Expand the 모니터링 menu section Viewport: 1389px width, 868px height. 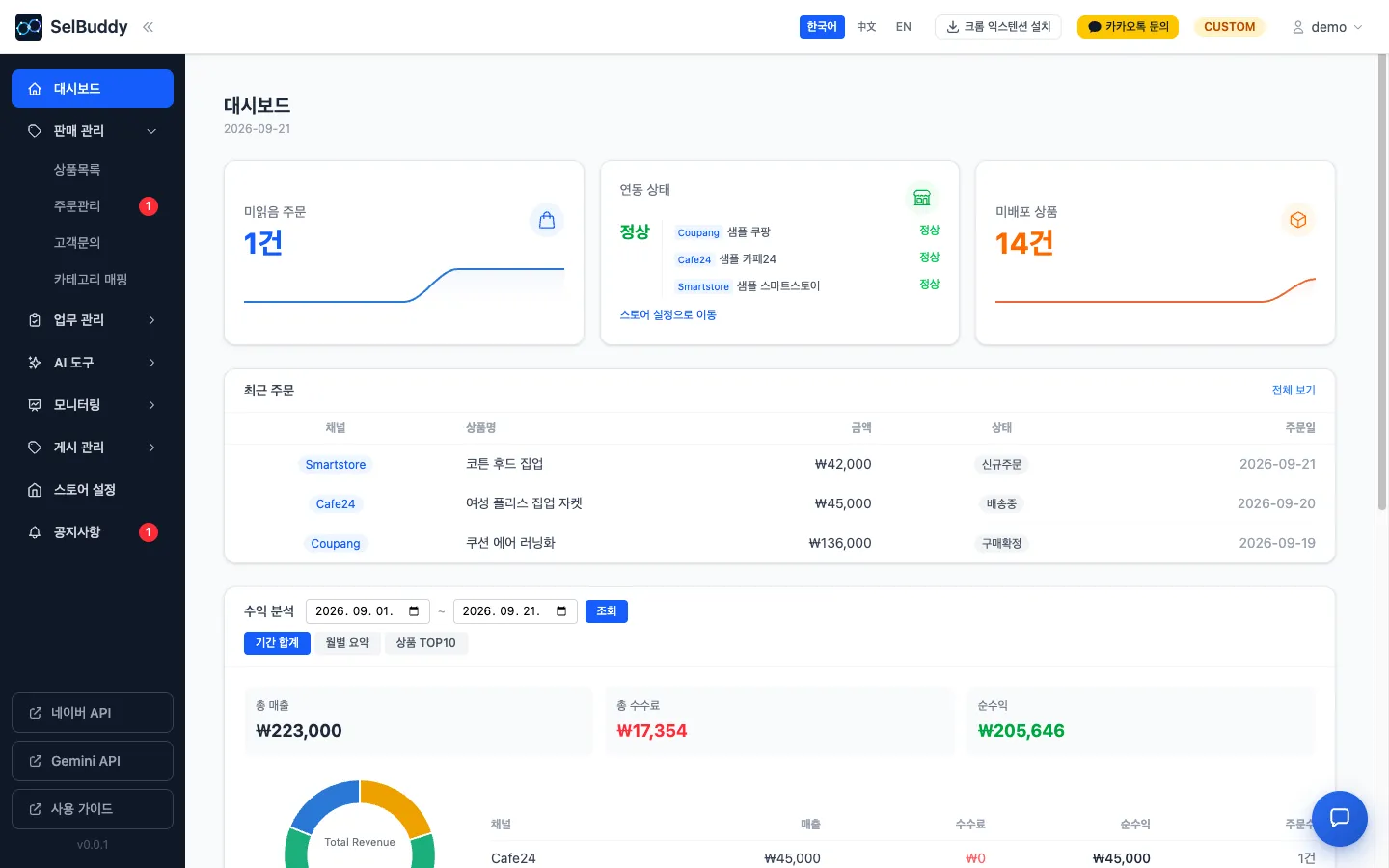(151, 405)
